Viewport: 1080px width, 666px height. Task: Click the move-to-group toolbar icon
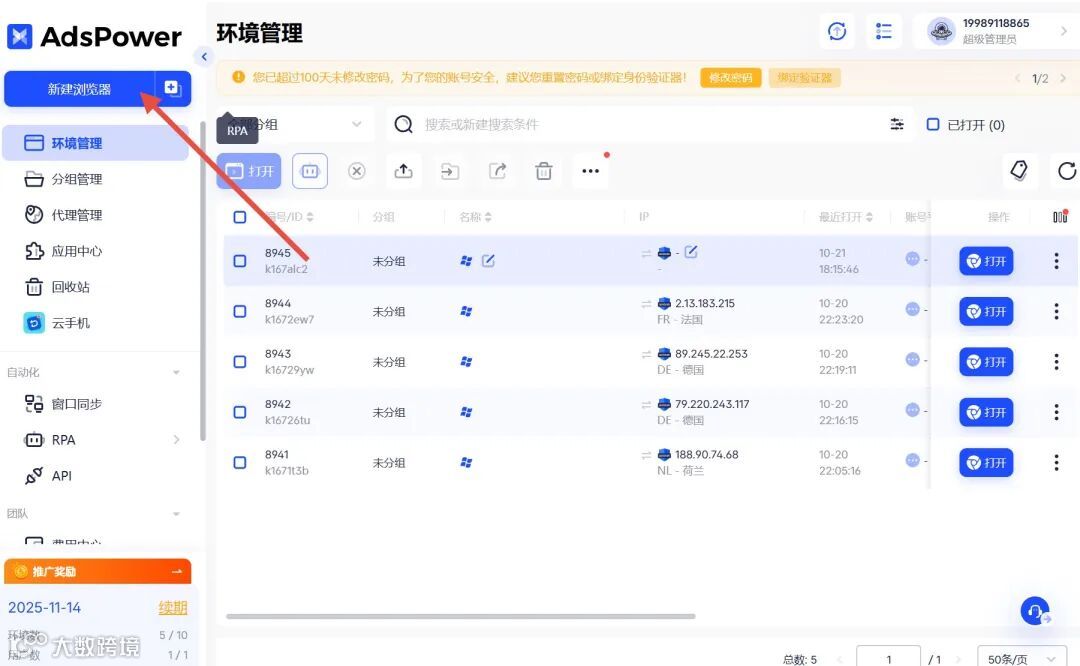(450, 171)
